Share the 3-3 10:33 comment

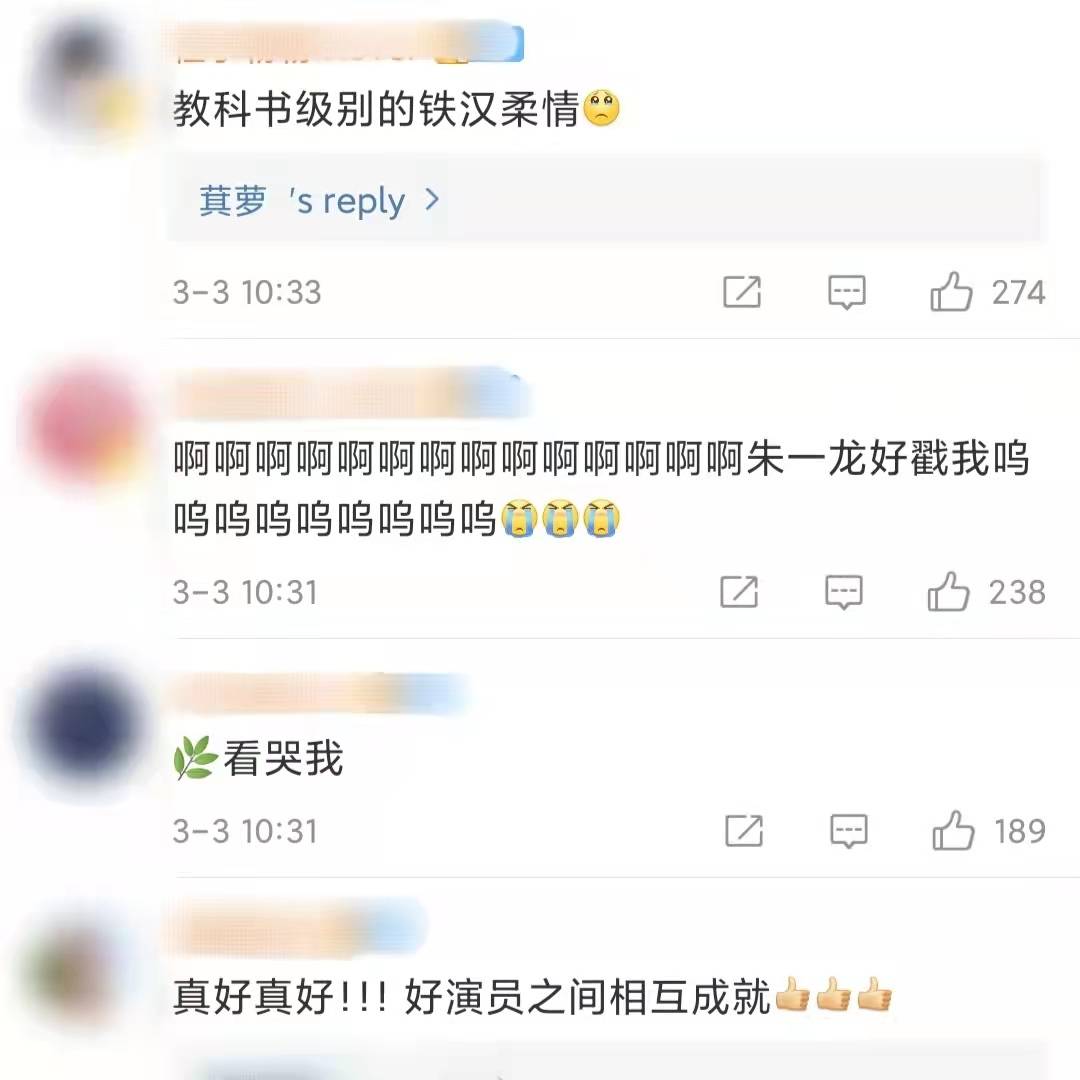[x=742, y=292]
